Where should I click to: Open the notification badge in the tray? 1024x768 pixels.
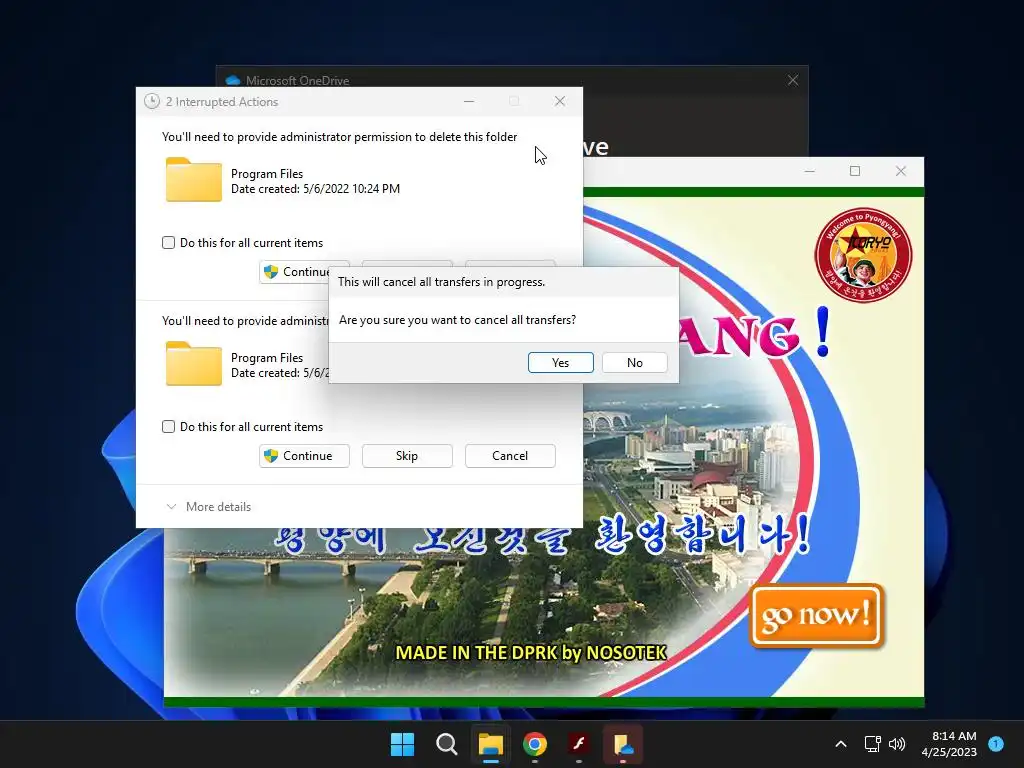click(996, 743)
